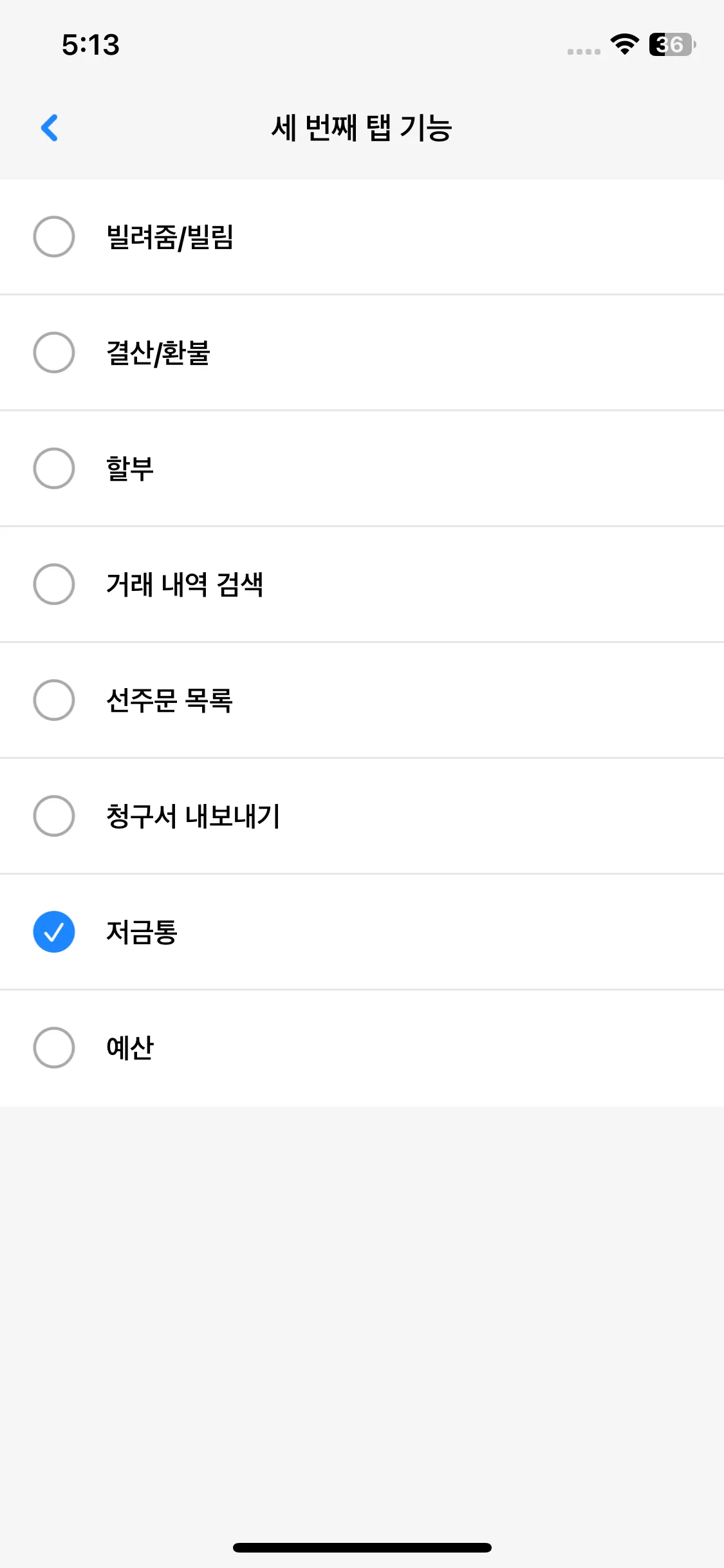This screenshot has width=724, height=1568.
Task: Click the Wi-Fi status icon
Action: pos(624,44)
